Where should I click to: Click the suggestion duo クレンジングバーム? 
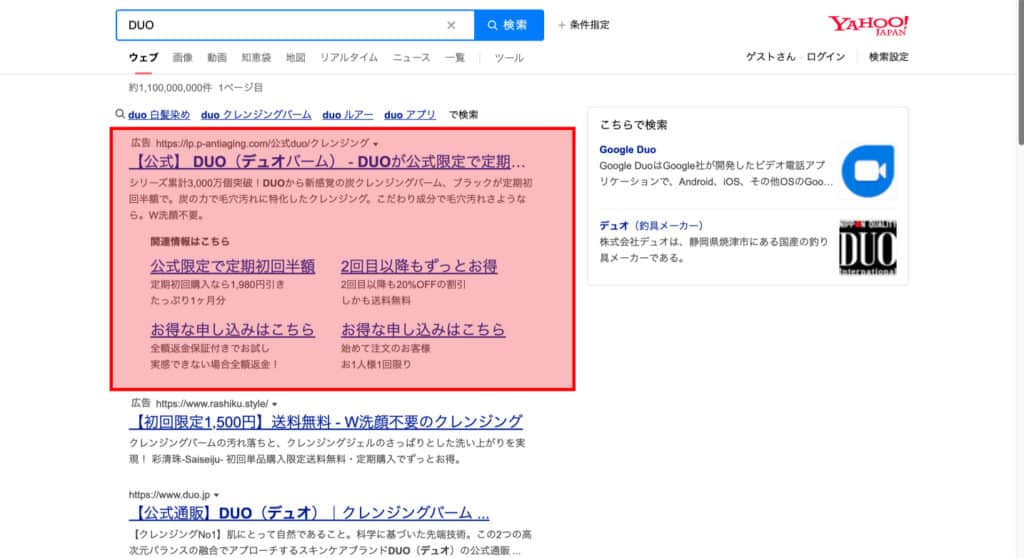tap(256, 114)
